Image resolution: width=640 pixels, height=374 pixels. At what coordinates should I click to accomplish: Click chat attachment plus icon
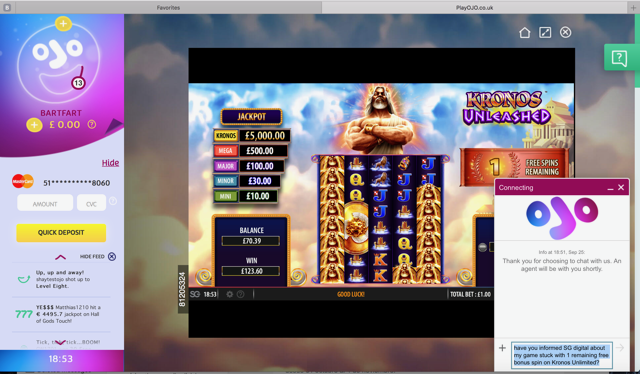[x=502, y=348]
